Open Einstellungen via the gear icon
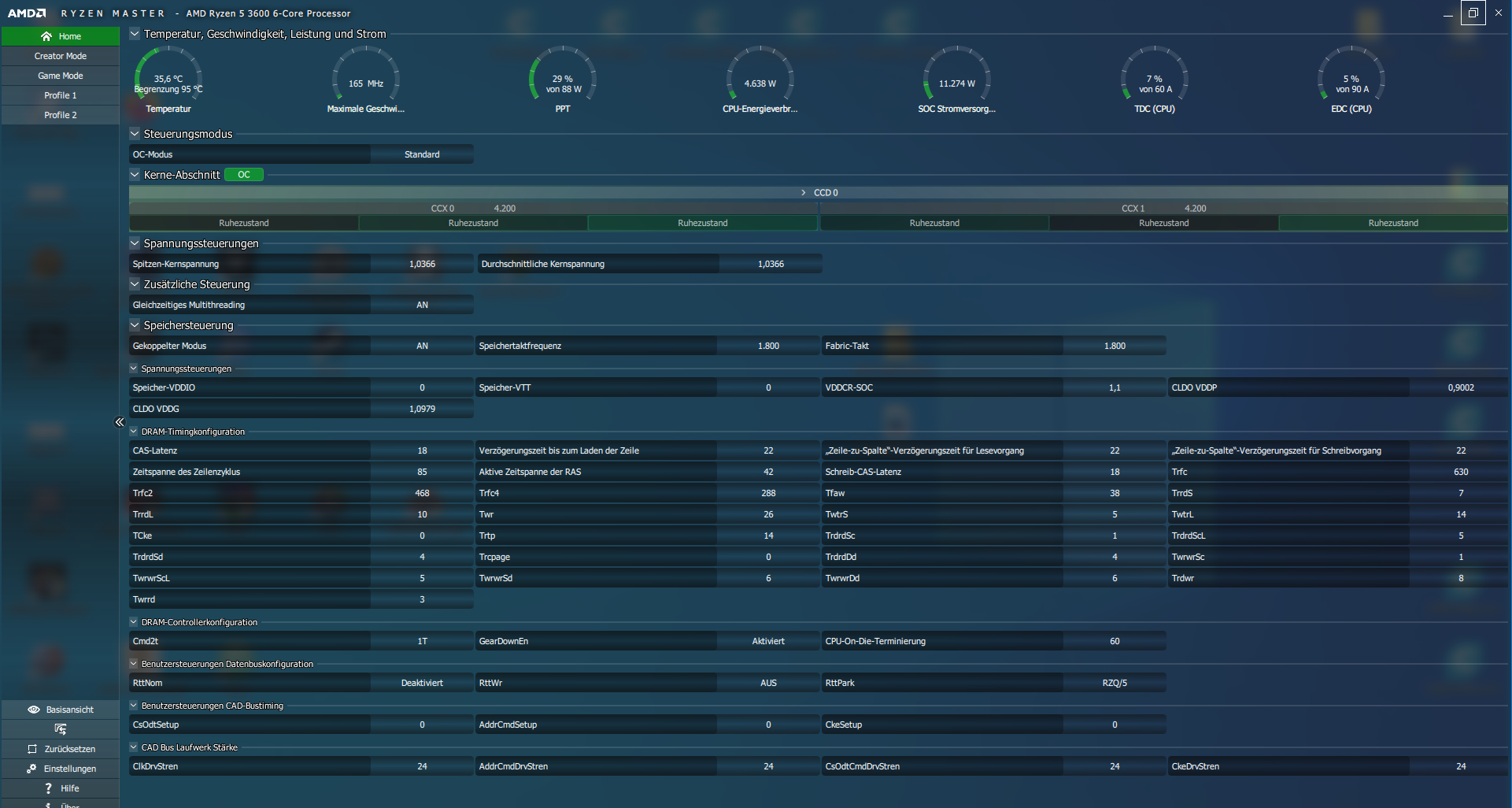The image size is (1512, 808). pos(31,769)
